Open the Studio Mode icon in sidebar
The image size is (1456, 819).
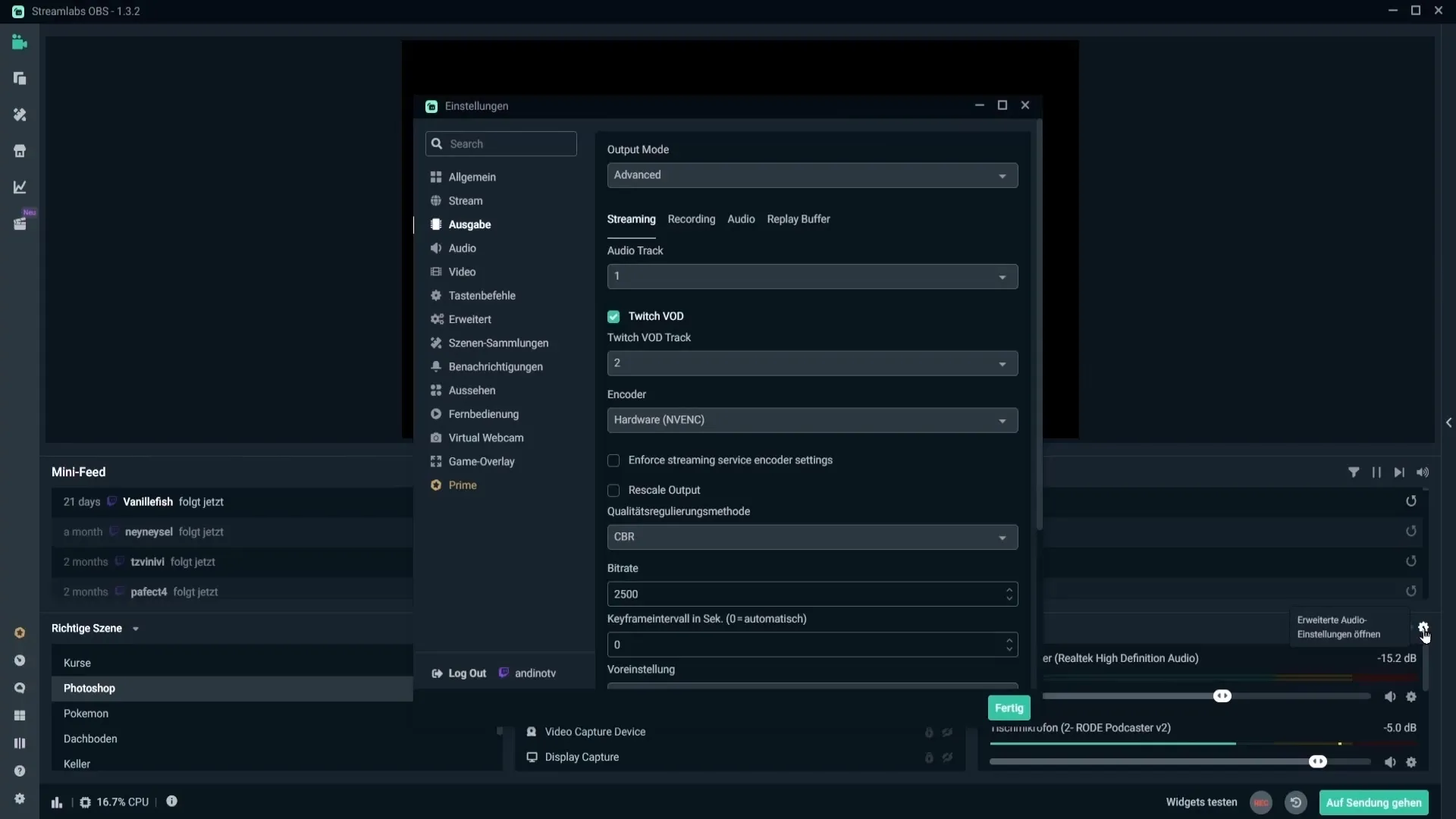tap(20, 743)
